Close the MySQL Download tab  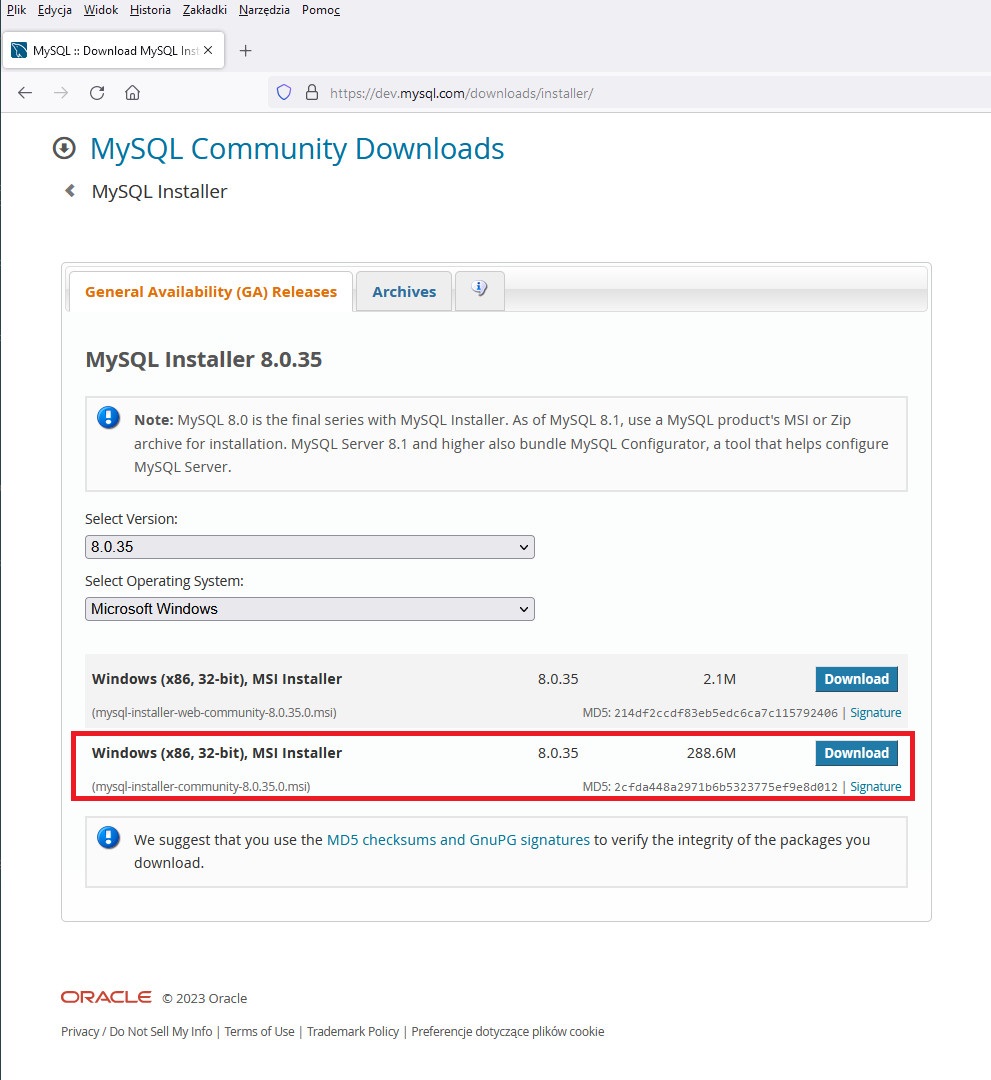coord(208,50)
